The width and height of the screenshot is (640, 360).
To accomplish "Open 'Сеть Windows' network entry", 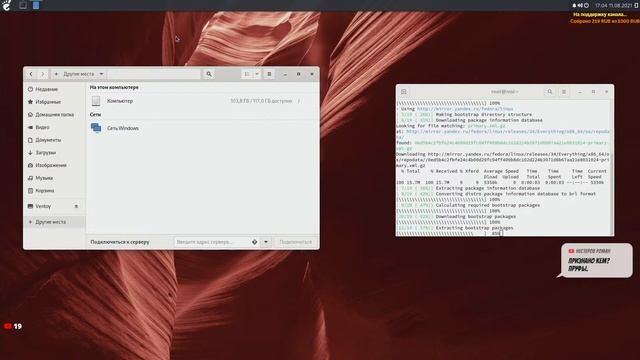I will (202, 128).
